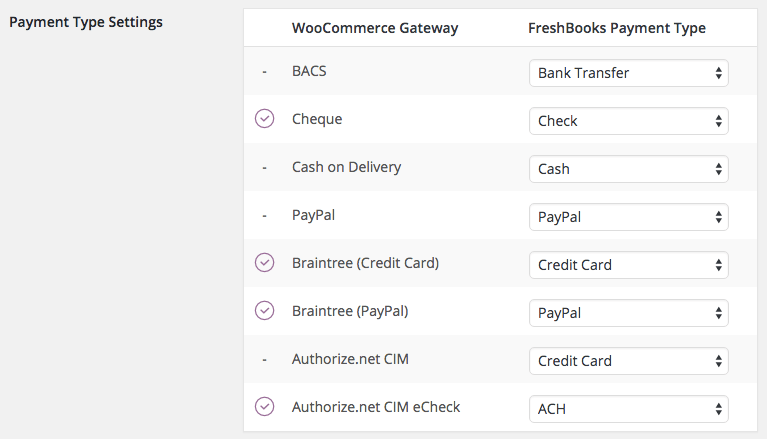This screenshot has width=767, height=439.
Task: Click the Authorize.net CIM eCheck gateway name
Action: 376,407
